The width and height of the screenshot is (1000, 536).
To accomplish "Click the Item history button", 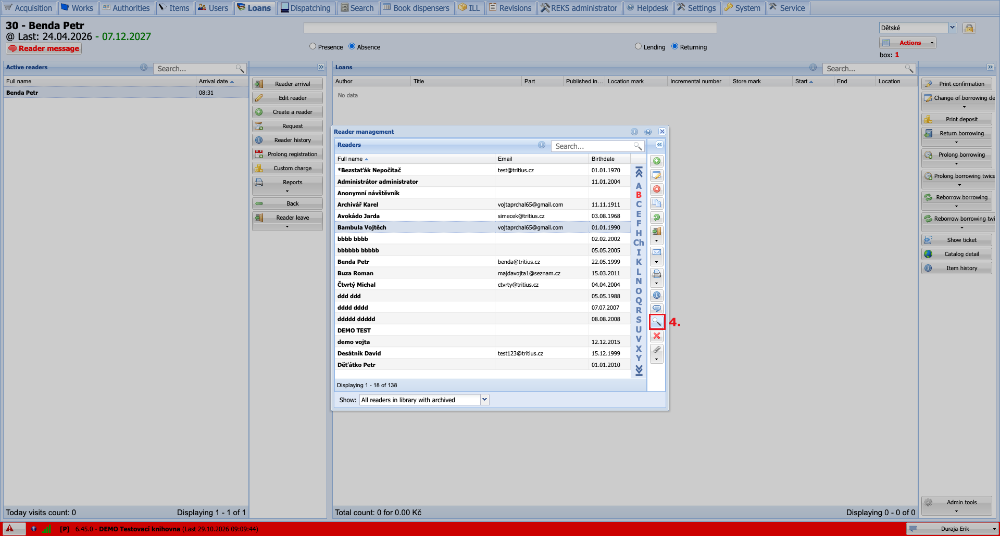I will pyautogui.click(x=957, y=268).
